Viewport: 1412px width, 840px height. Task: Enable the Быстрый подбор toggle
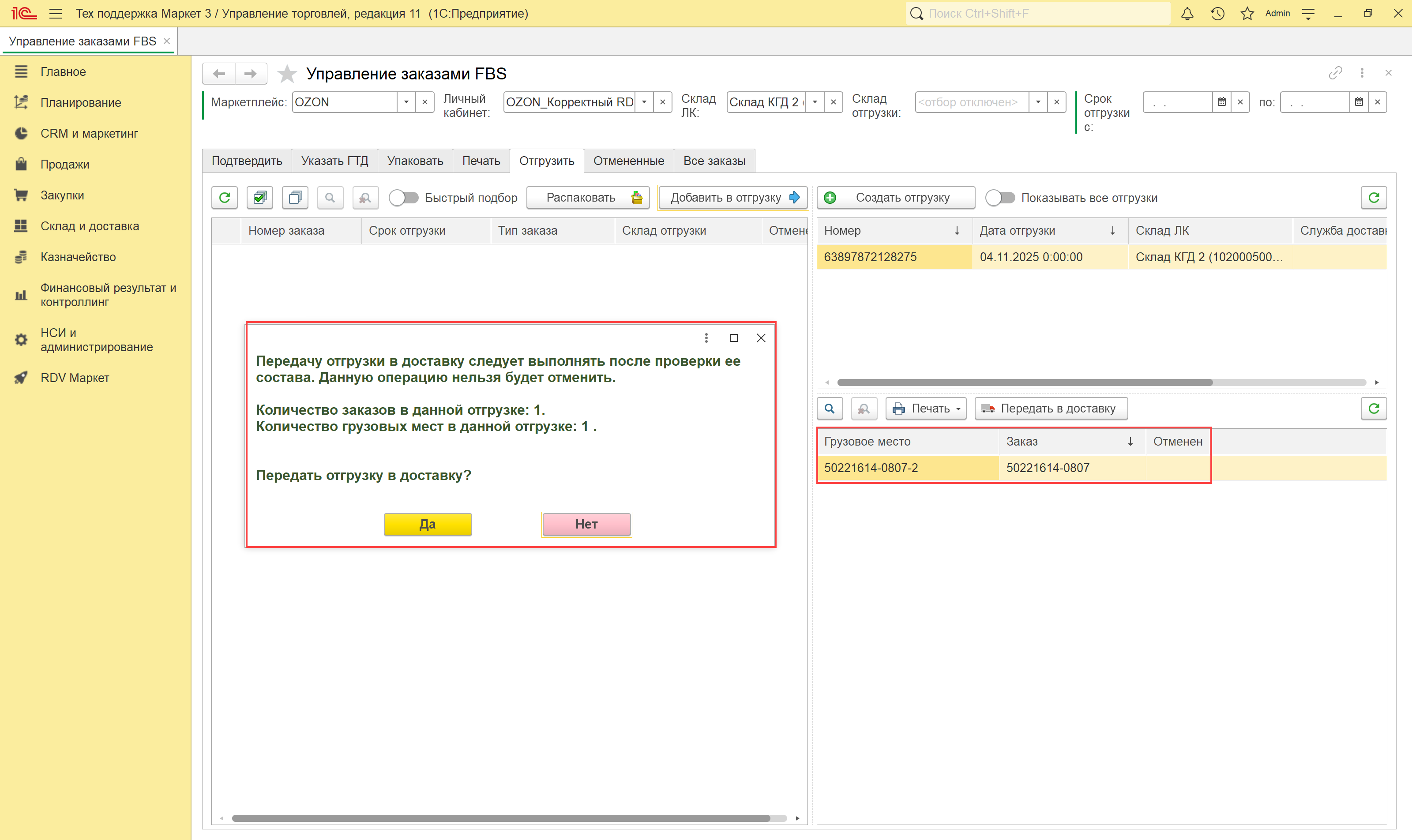404,198
